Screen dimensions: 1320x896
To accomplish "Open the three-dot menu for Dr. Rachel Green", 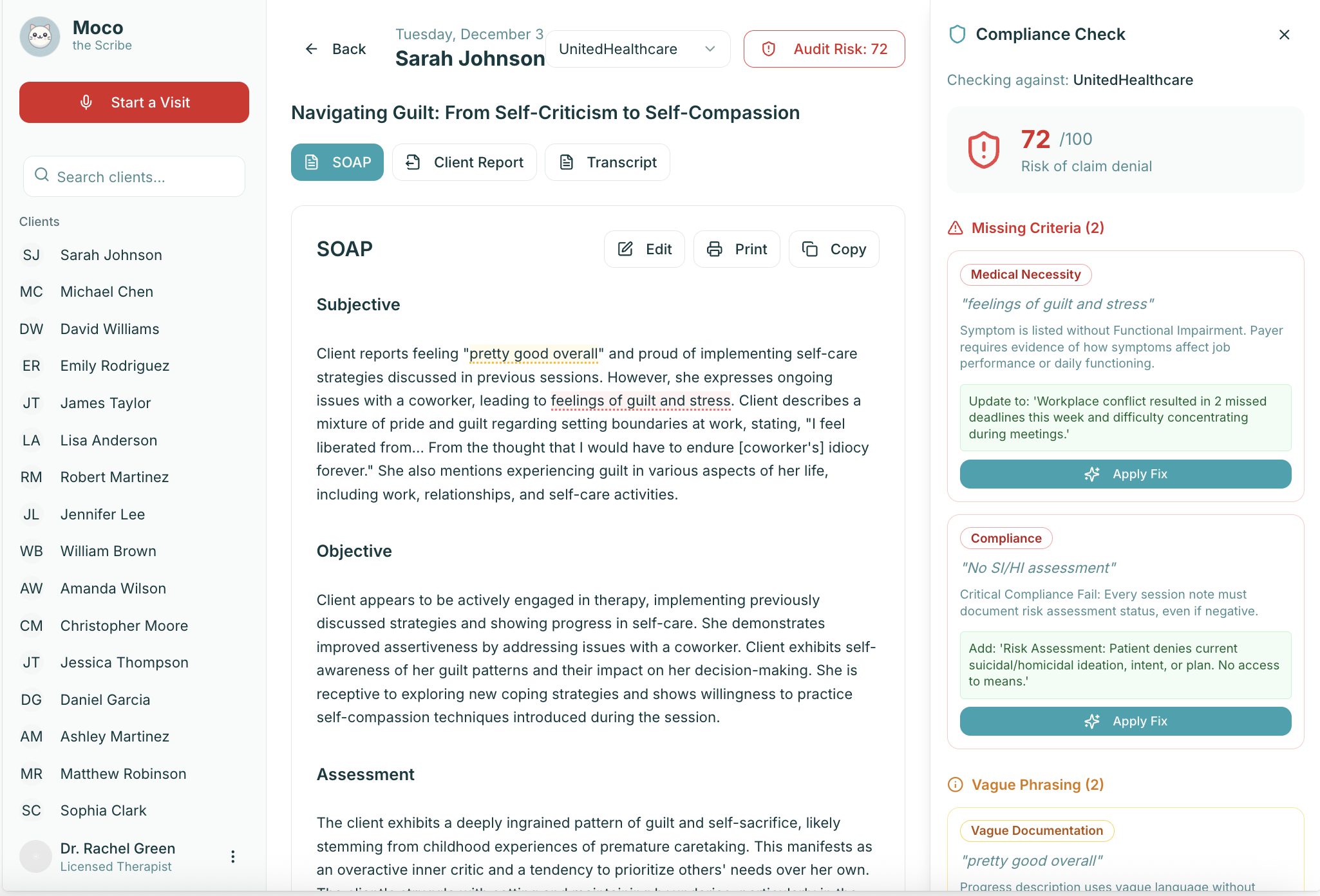I will (232, 856).
